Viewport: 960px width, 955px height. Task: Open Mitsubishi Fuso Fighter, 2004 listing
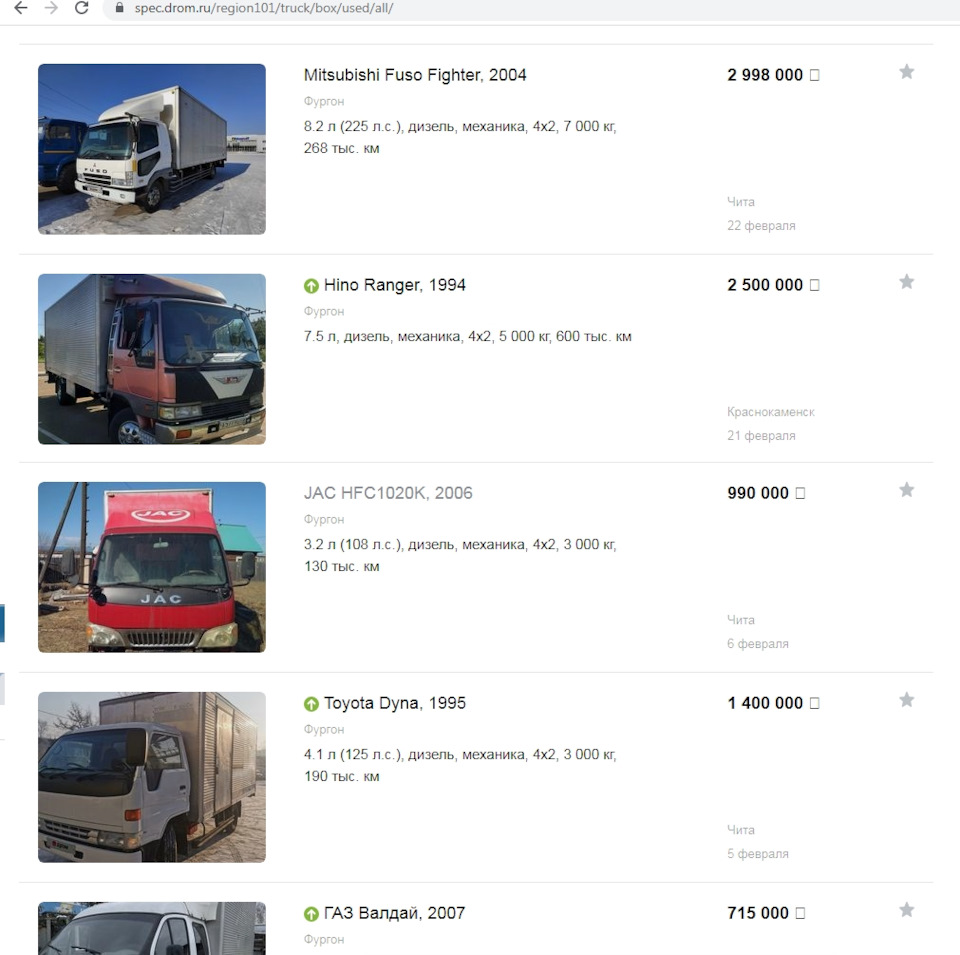point(415,75)
